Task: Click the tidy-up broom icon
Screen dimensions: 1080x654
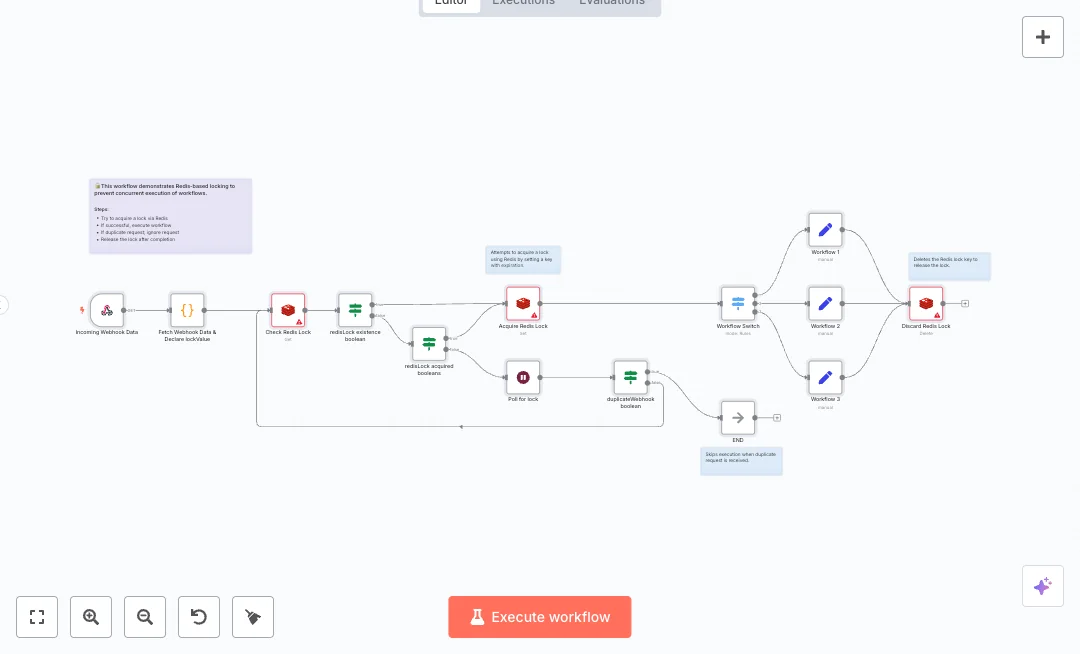Action: [x=253, y=617]
